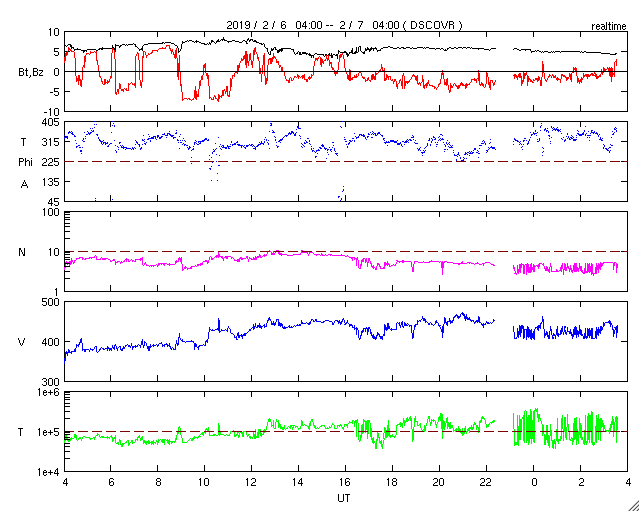Click the 'Bt,Bz' axis label
640x512 pixels.
tap(31, 74)
